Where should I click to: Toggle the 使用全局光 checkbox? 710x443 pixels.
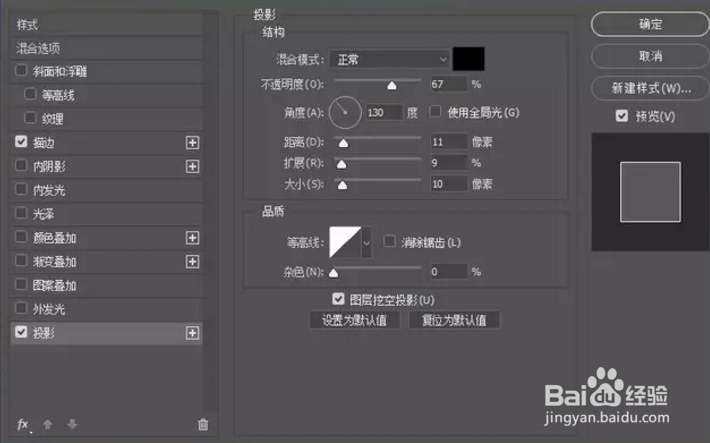(x=435, y=111)
